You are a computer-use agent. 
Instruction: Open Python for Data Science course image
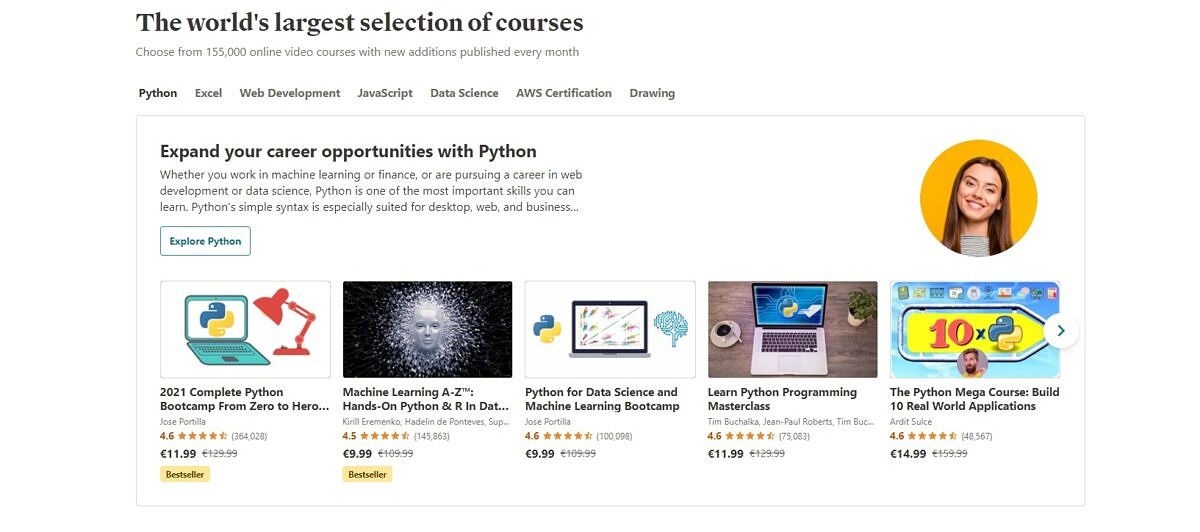click(x=610, y=329)
